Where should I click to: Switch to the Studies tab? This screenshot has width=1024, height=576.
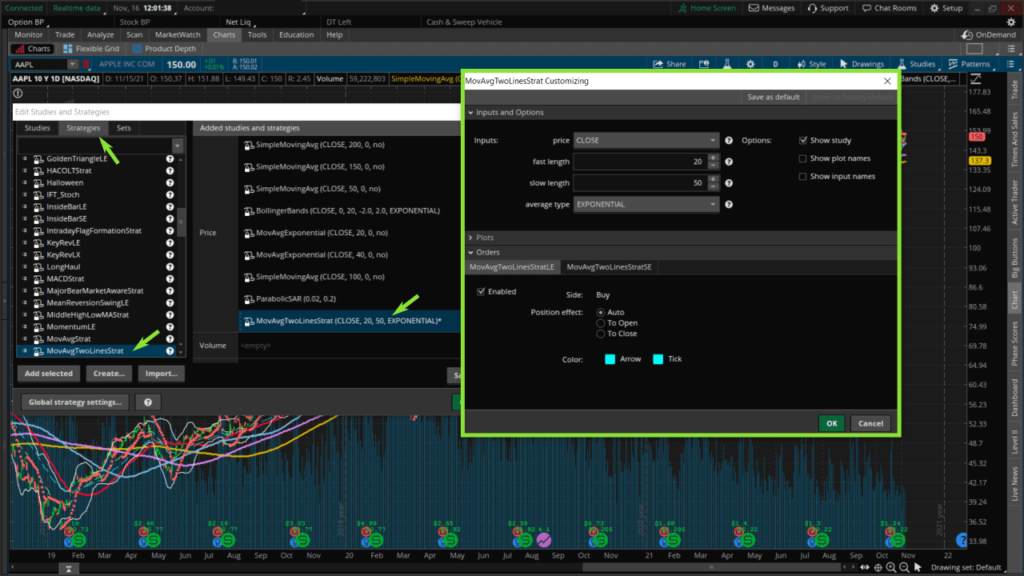pyautogui.click(x=37, y=128)
